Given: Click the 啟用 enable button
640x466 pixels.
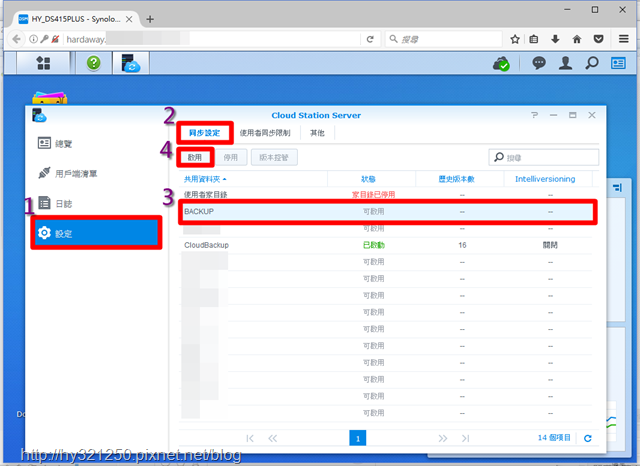Looking at the screenshot, I should [195, 158].
